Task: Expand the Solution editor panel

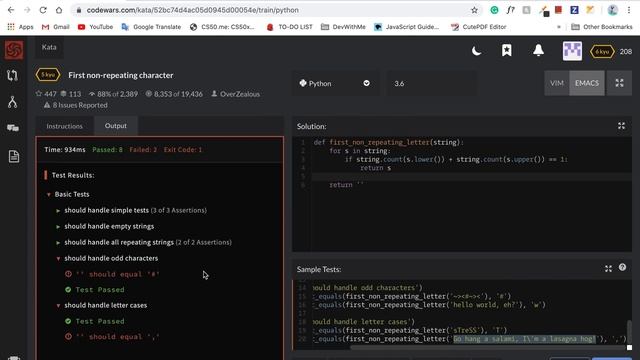Action: pyautogui.click(x=621, y=126)
